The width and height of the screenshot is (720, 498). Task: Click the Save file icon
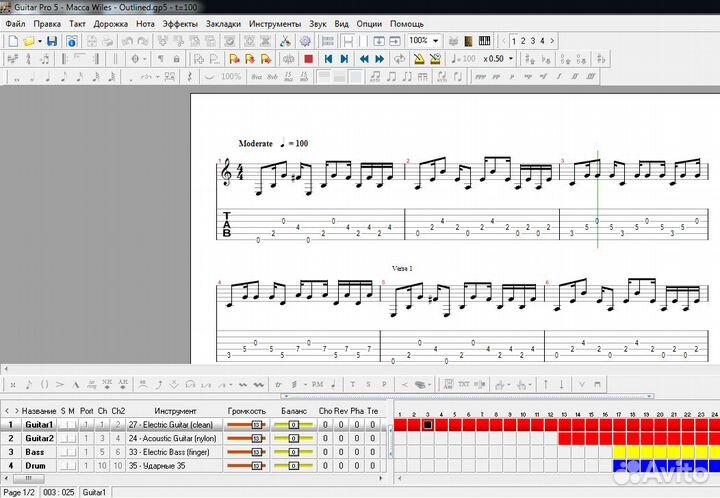[51, 41]
